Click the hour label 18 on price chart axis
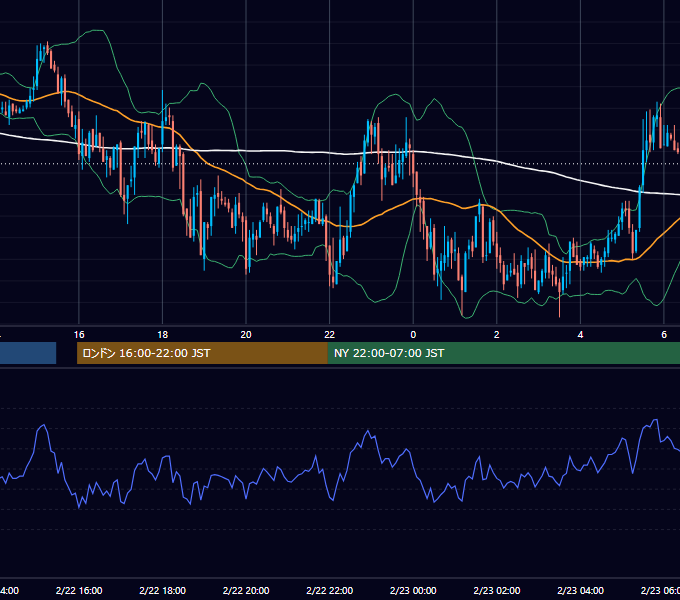680x600 pixels. pyautogui.click(x=162, y=335)
